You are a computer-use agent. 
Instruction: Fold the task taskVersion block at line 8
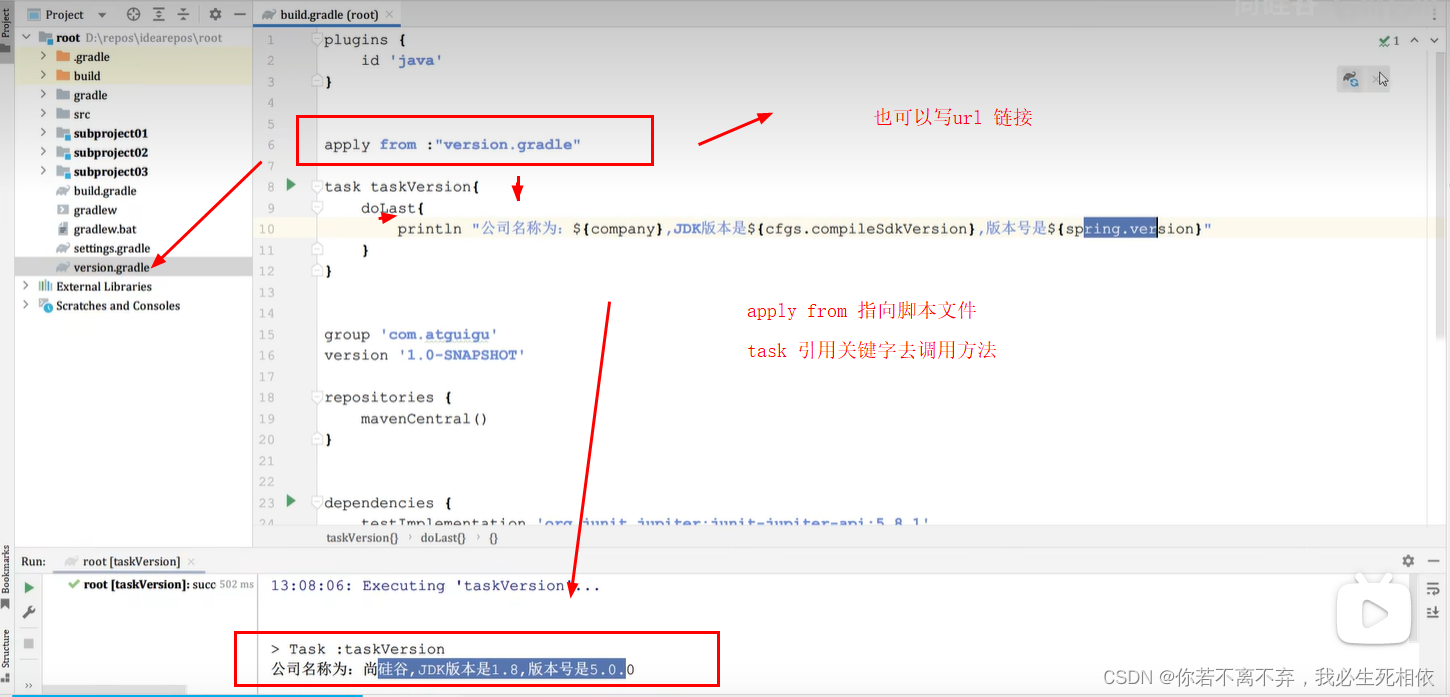(317, 187)
